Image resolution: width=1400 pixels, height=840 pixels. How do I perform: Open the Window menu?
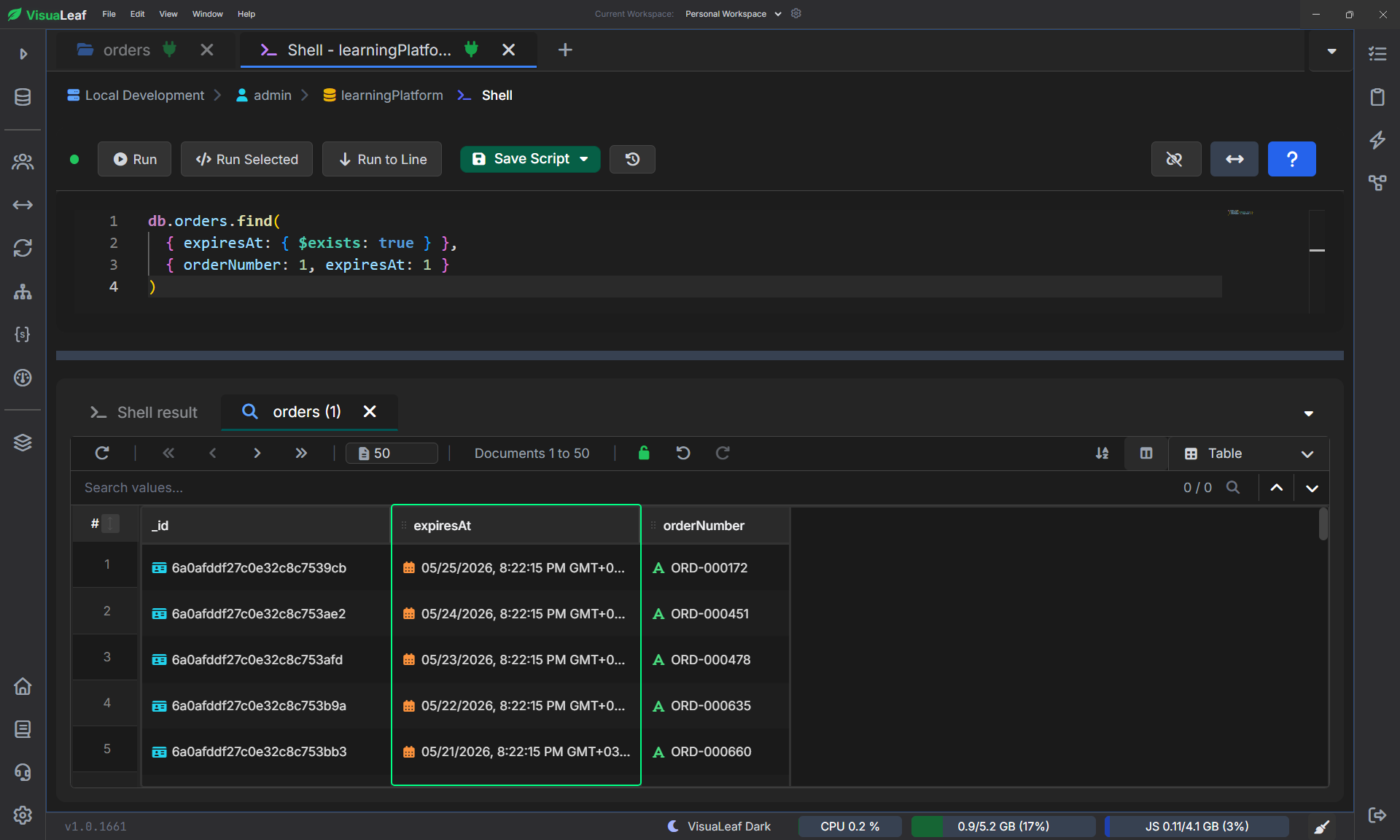(207, 14)
